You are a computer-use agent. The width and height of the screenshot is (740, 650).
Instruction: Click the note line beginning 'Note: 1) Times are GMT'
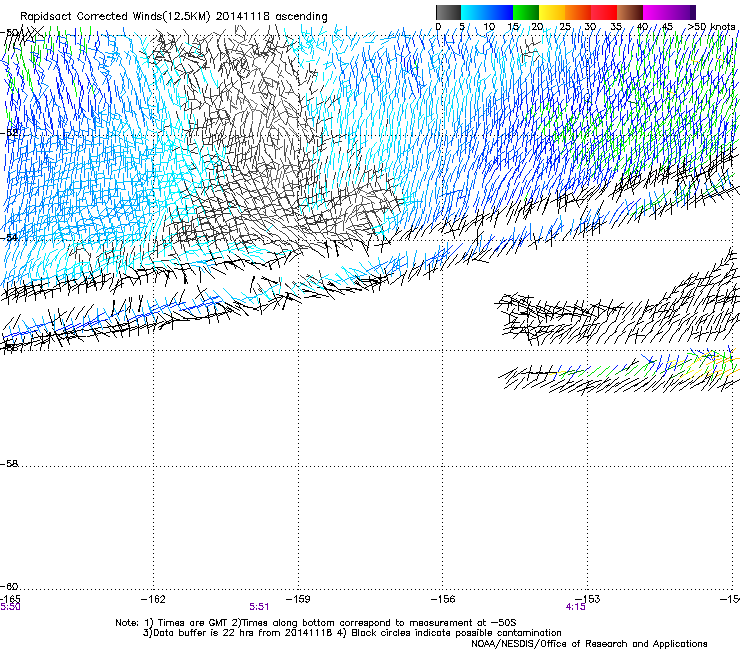(316, 623)
